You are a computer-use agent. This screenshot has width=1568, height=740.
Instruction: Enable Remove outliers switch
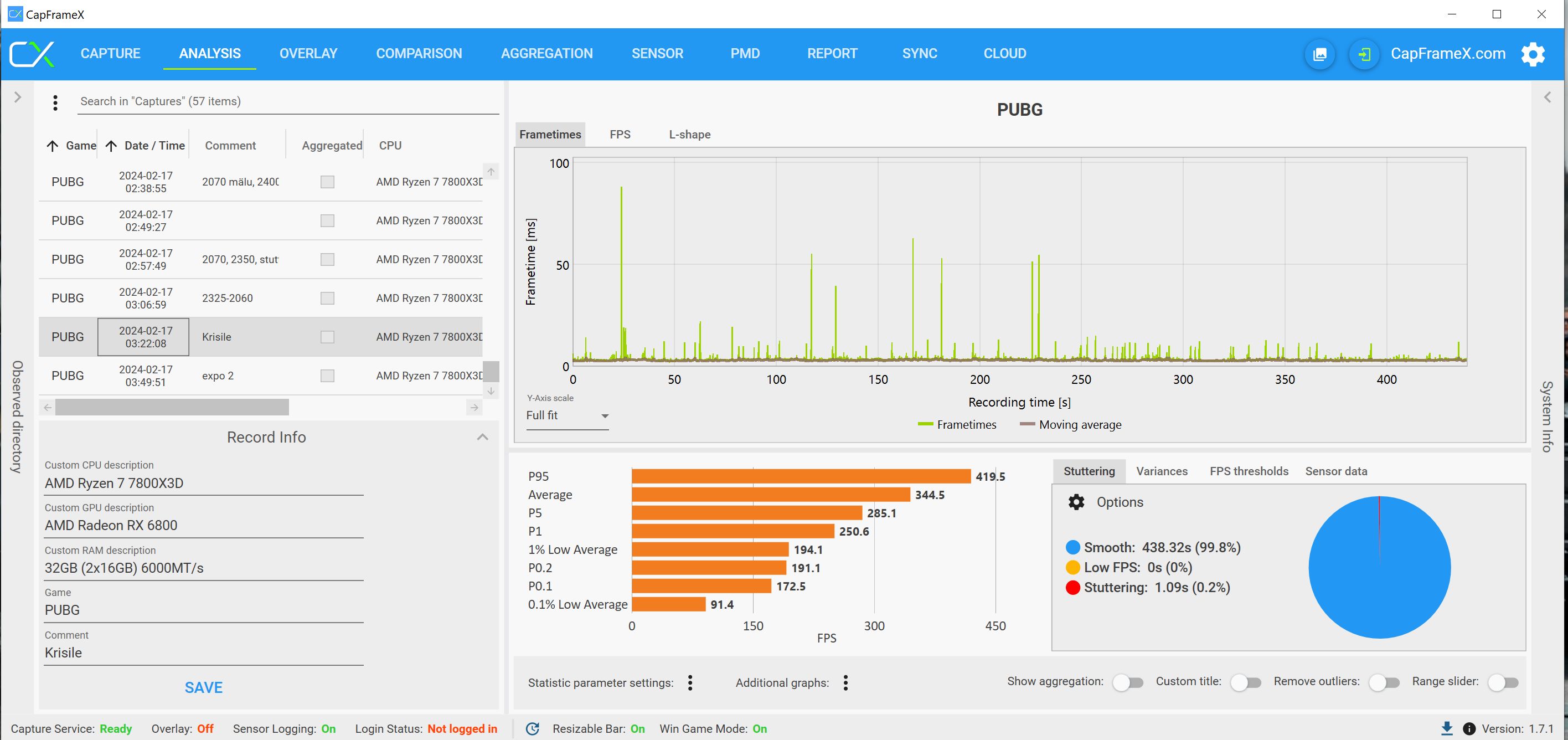pyautogui.click(x=1384, y=683)
